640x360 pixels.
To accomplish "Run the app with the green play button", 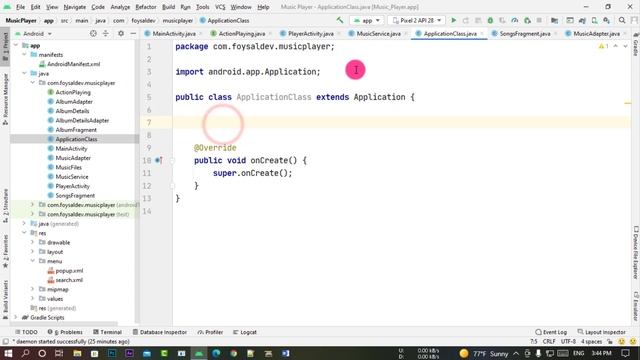I will point(453,20).
